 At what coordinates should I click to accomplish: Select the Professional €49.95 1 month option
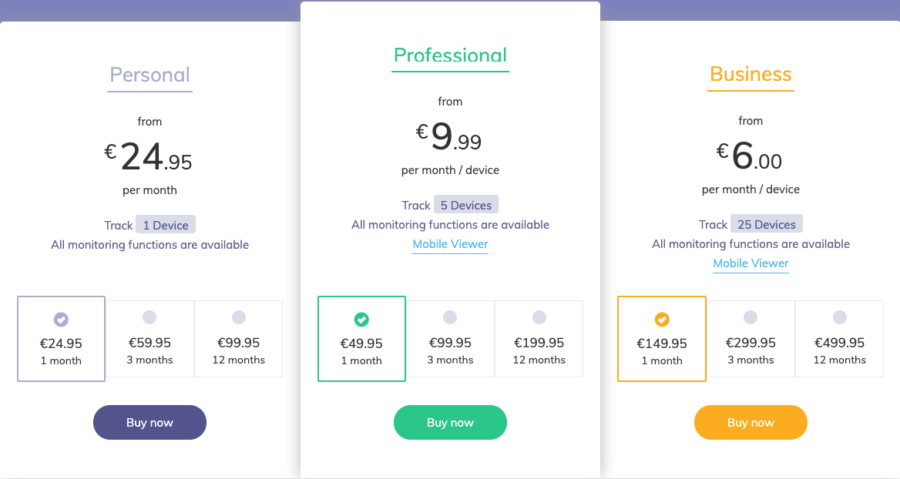[x=362, y=338]
